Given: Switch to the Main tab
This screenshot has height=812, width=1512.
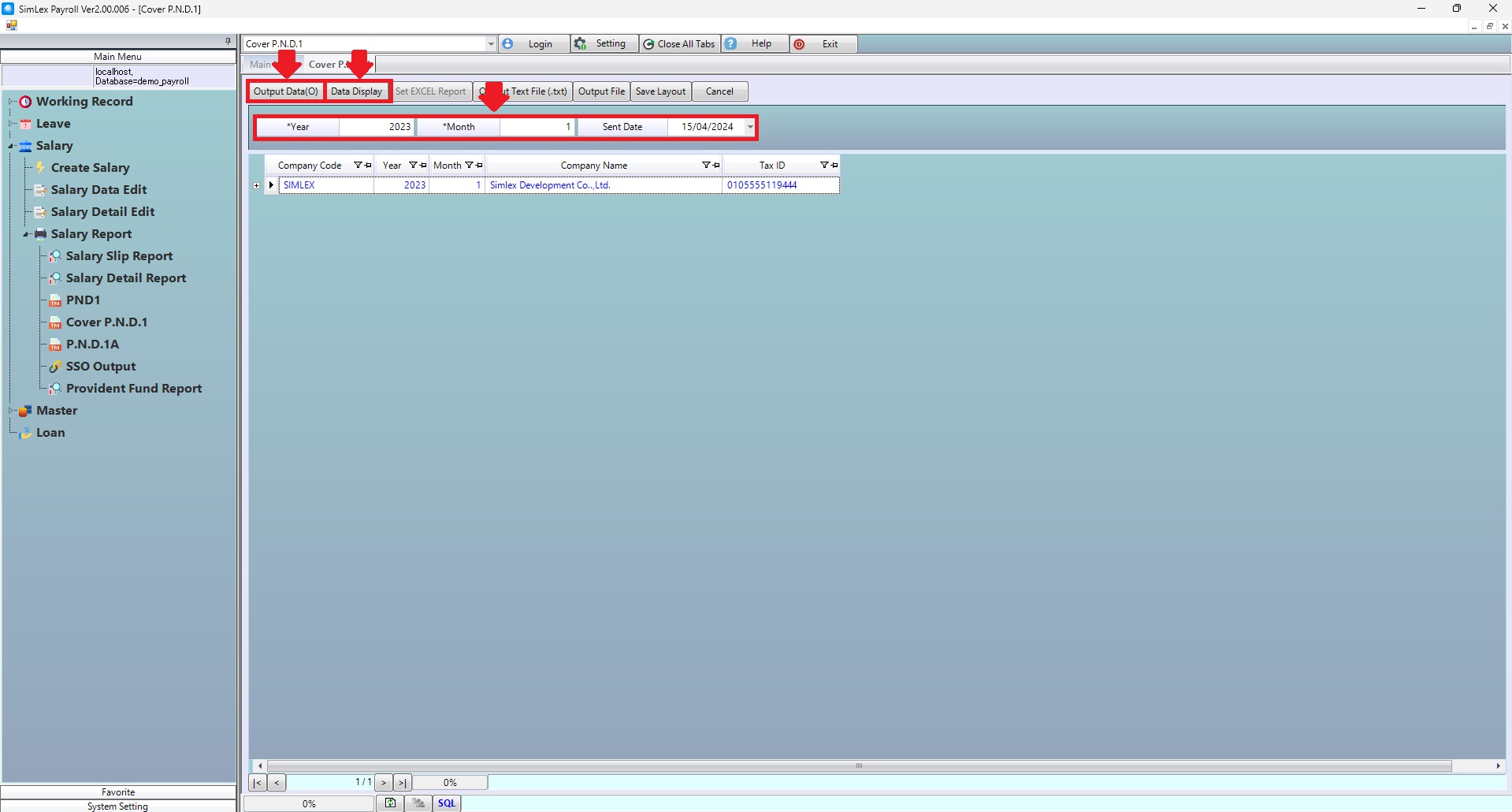Looking at the screenshot, I should coord(260,65).
